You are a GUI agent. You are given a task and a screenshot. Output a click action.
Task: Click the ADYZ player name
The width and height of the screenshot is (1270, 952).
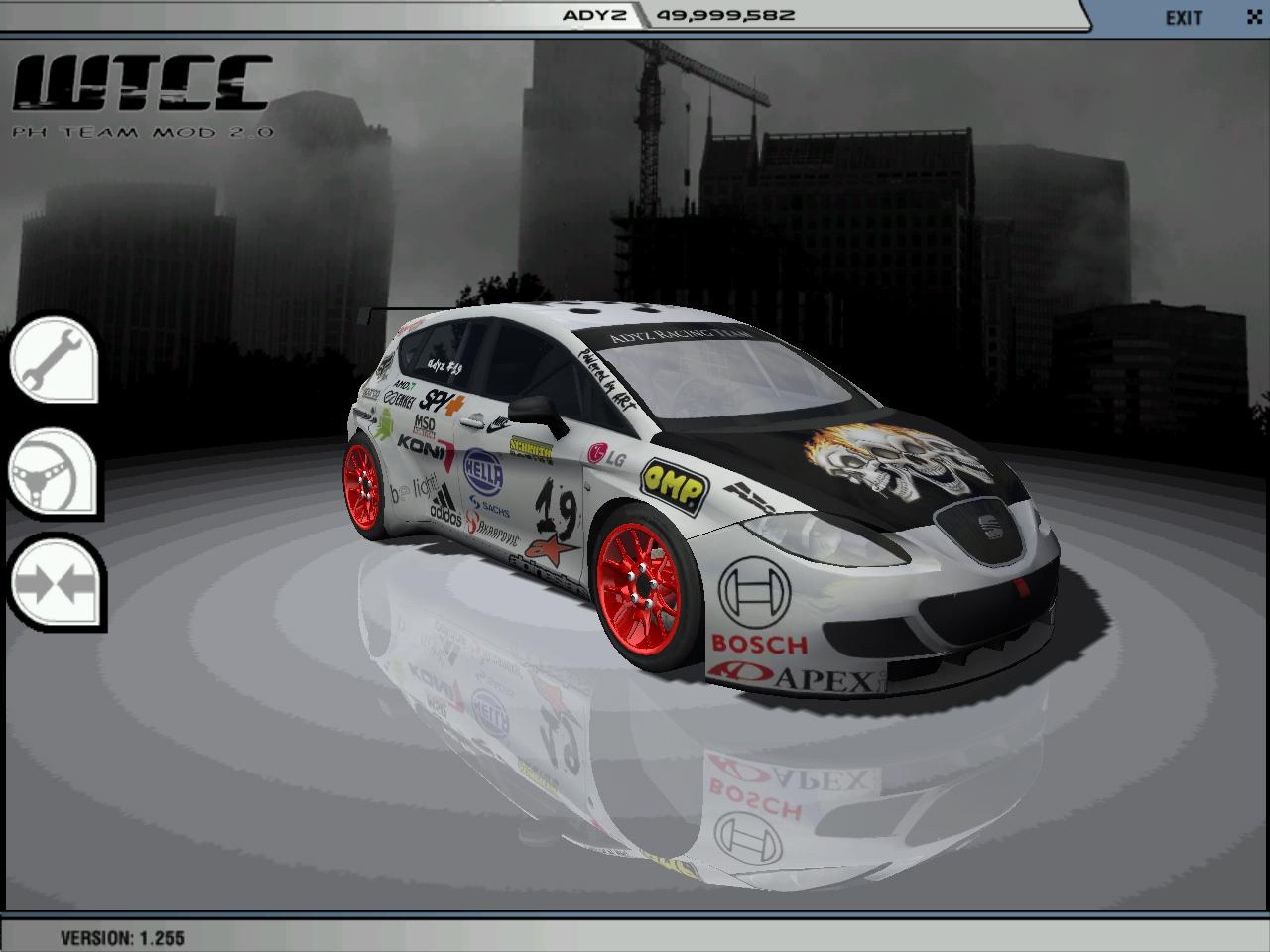[x=593, y=15]
